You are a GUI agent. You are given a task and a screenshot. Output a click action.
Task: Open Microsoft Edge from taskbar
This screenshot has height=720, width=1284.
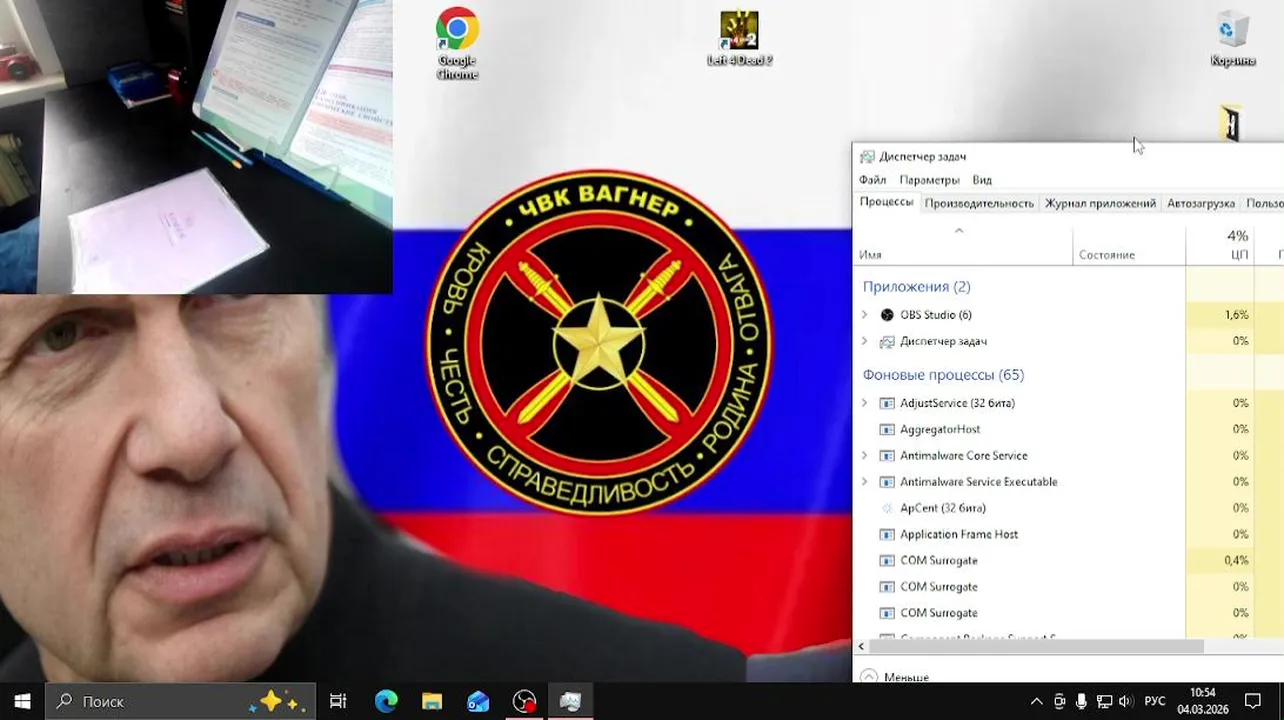click(386, 701)
